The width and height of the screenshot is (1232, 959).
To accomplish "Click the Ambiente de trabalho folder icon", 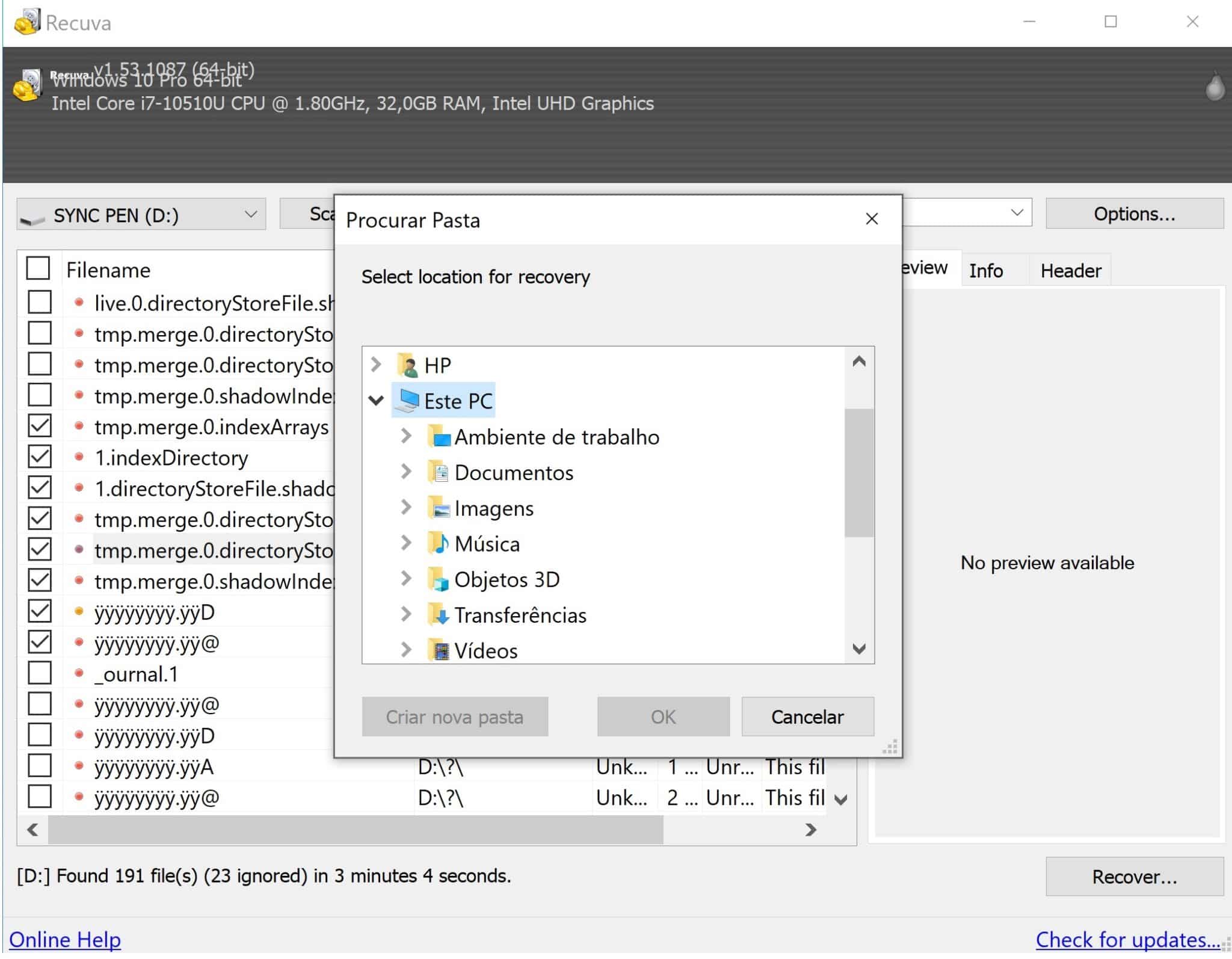I will 439,437.
